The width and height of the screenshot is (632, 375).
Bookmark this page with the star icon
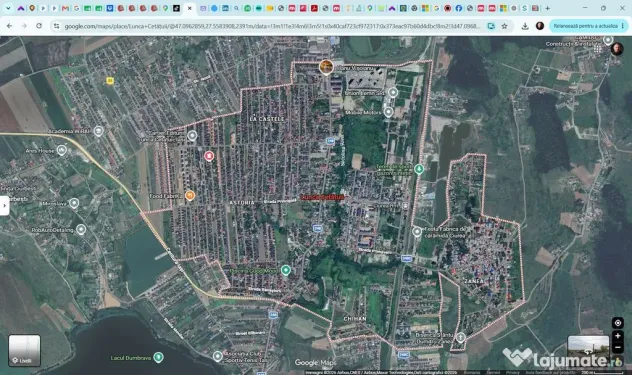click(504, 26)
